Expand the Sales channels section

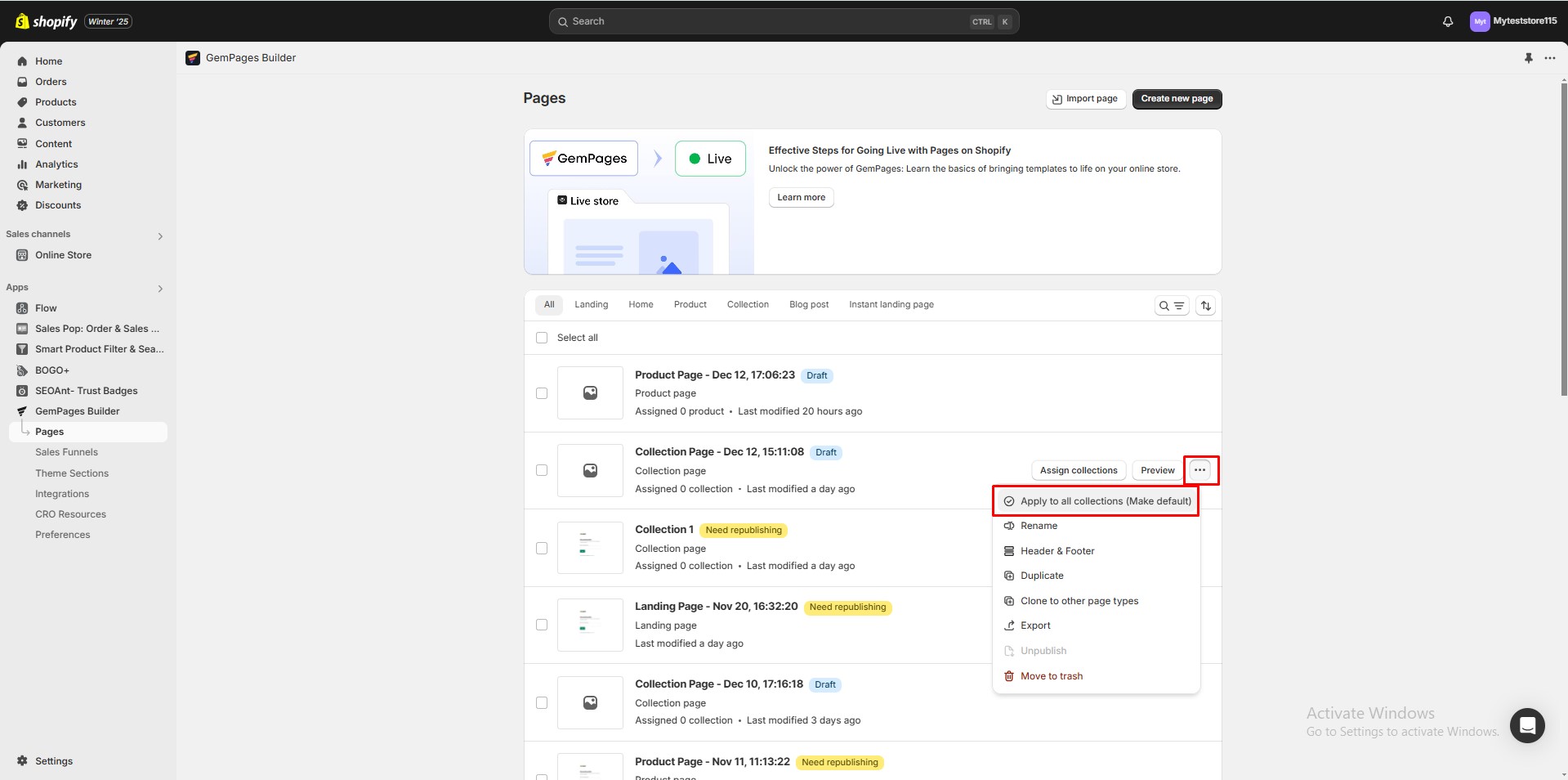(x=160, y=236)
